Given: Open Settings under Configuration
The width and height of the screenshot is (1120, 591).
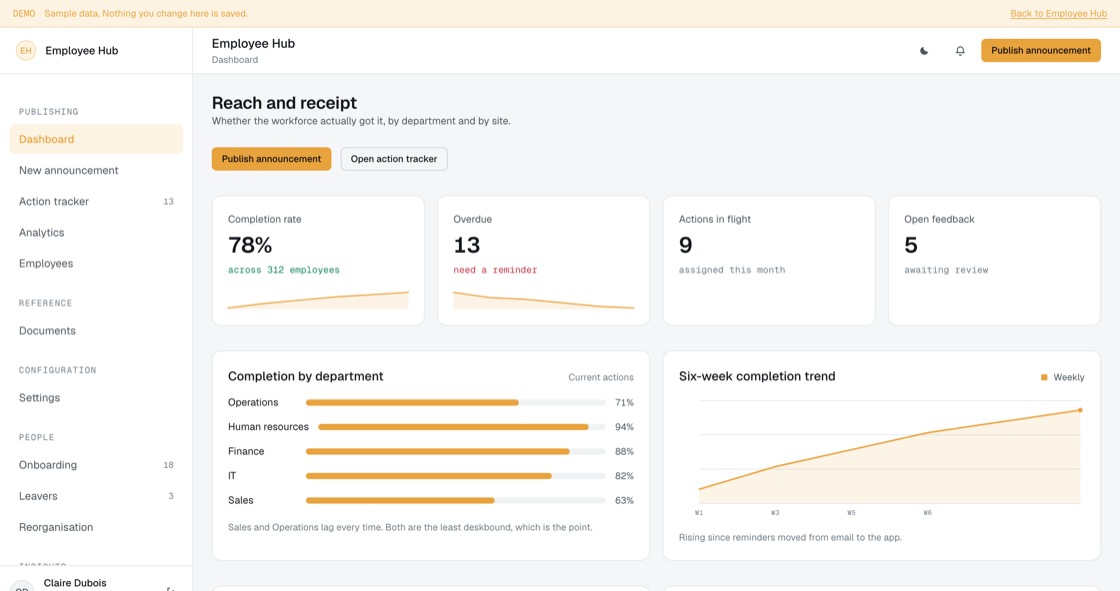Looking at the screenshot, I should pos(96,397).
